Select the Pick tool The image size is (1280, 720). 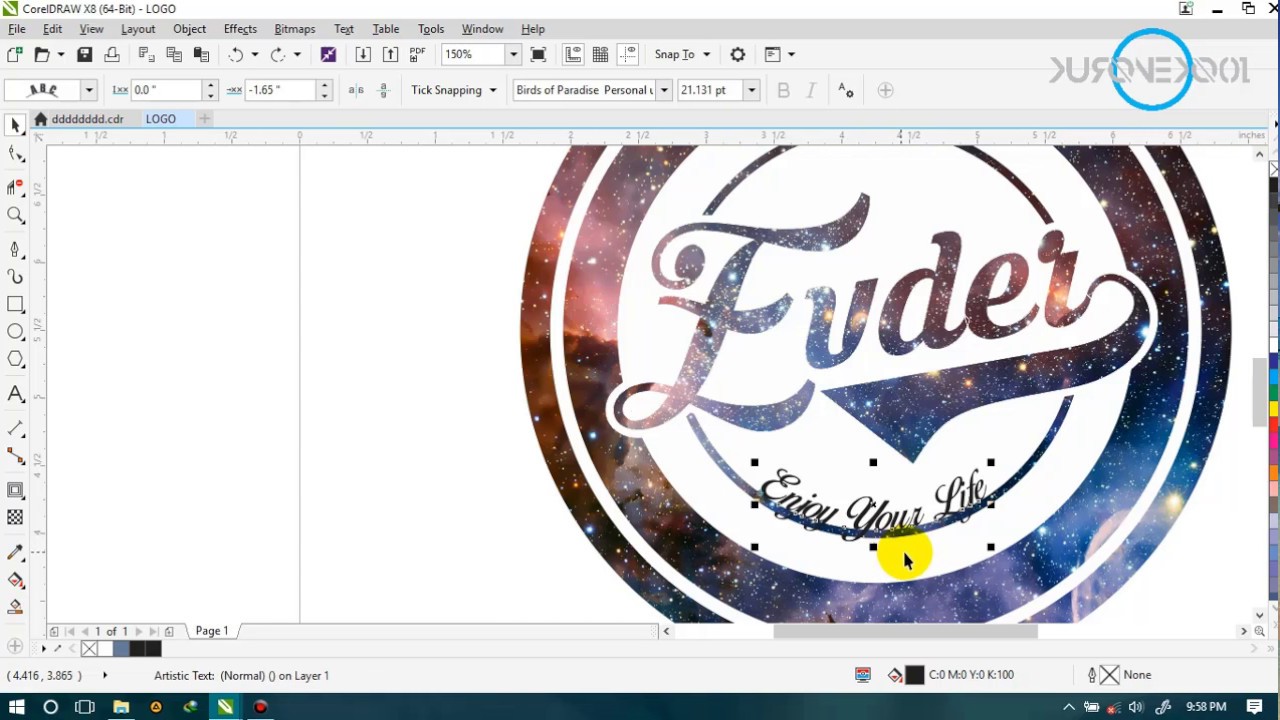click(x=15, y=124)
